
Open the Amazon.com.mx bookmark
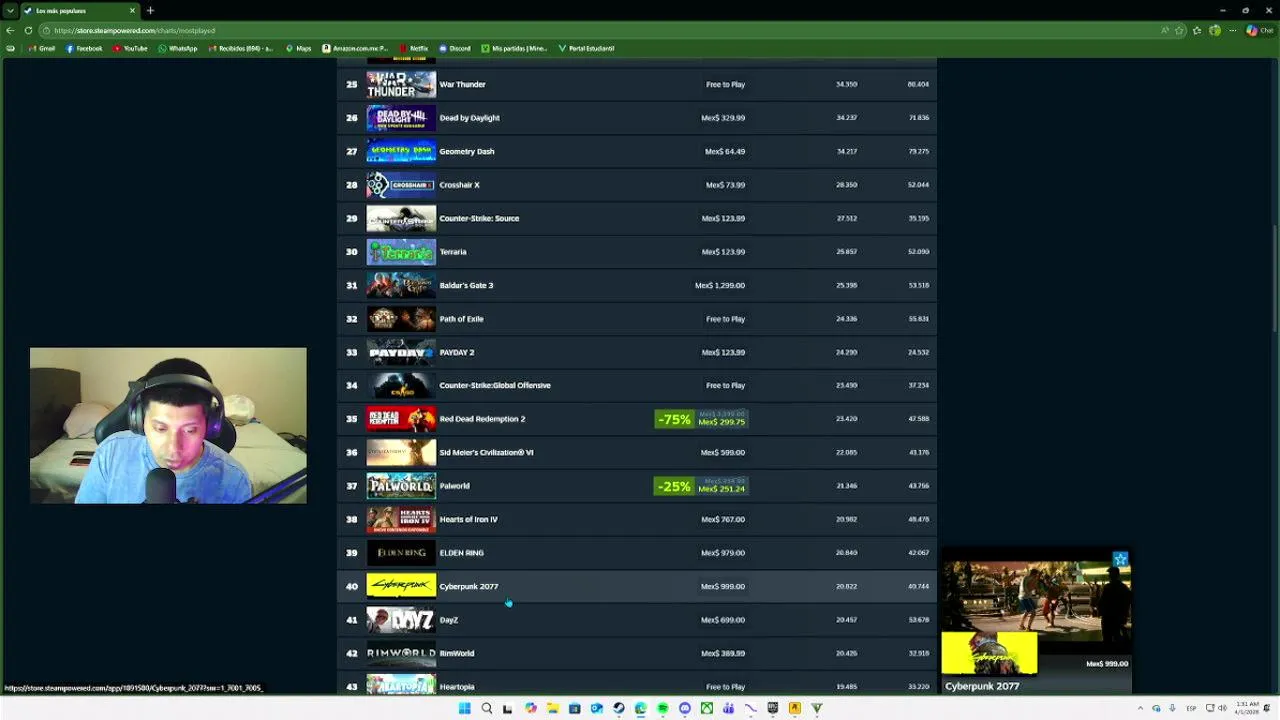click(x=355, y=48)
